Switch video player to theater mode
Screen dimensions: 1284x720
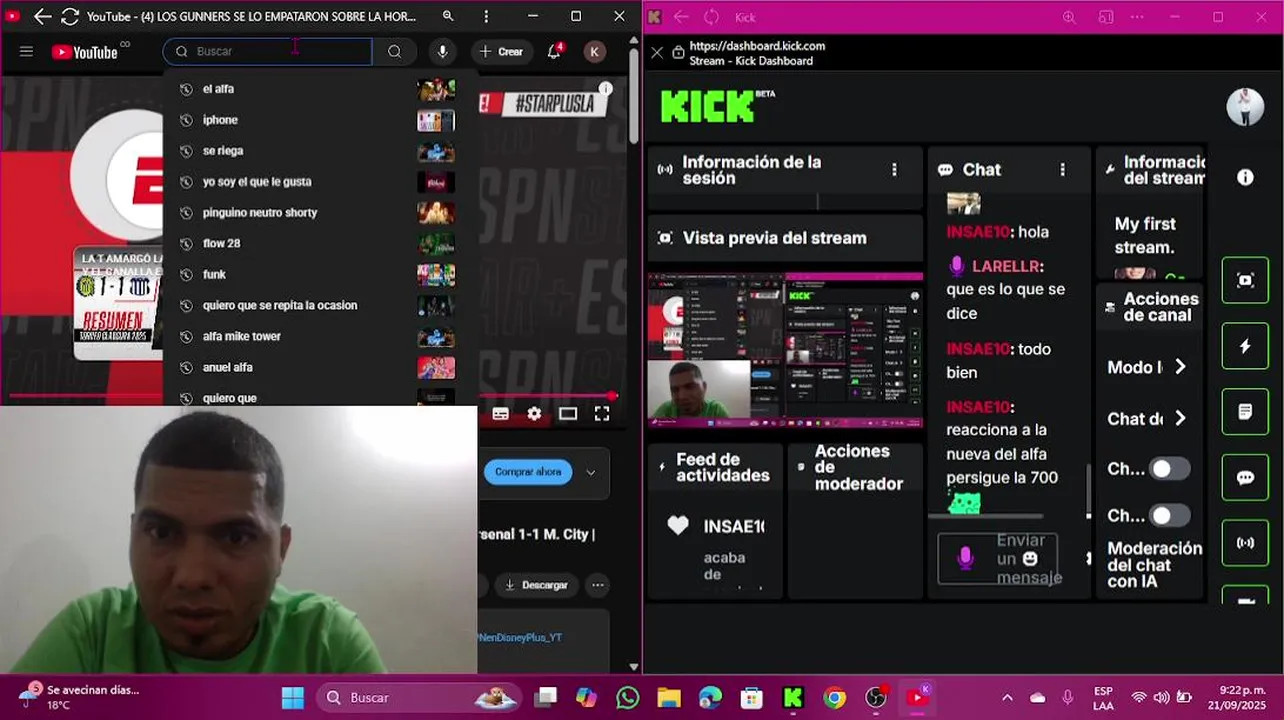(x=568, y=414)
